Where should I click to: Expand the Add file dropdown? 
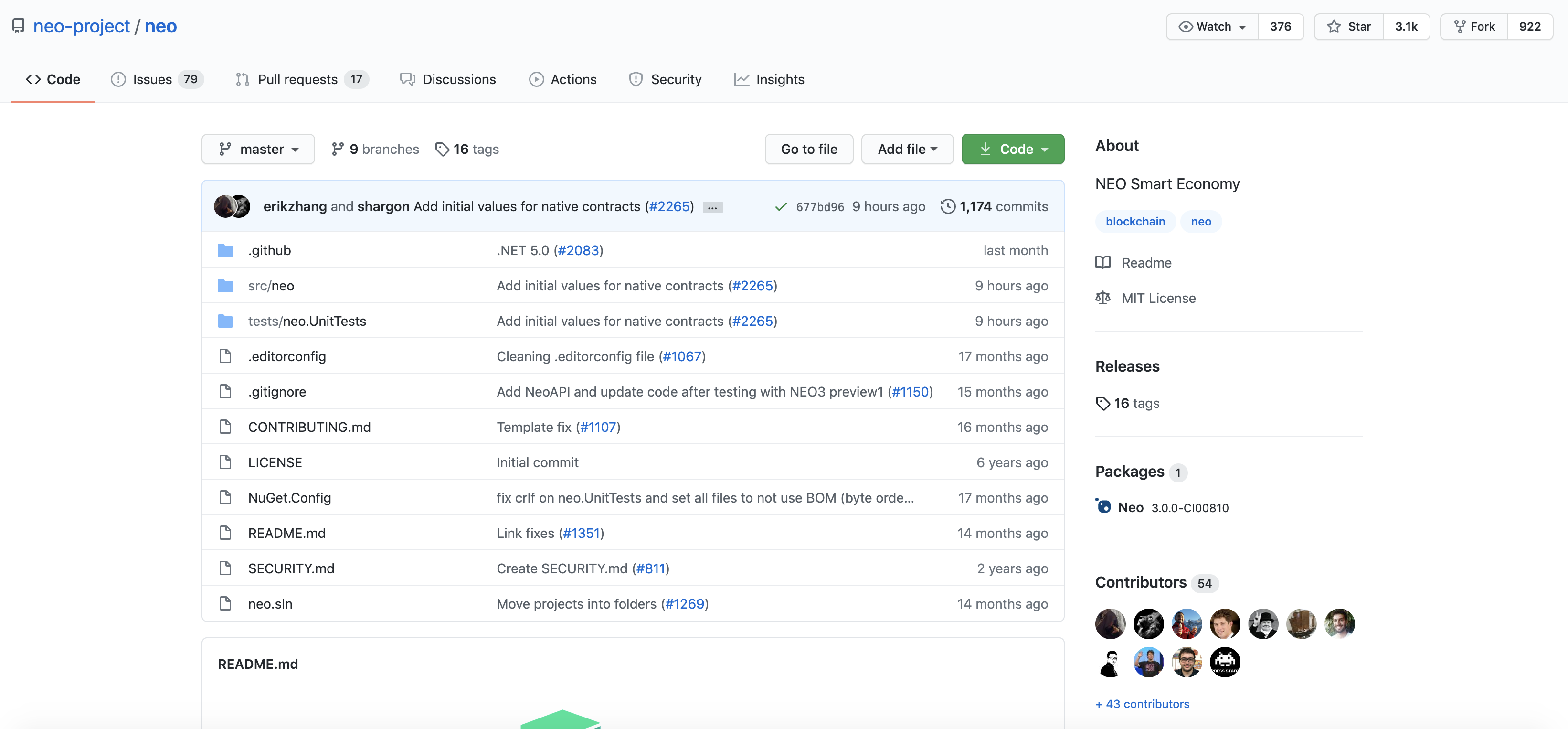click(x=907, y=149)
